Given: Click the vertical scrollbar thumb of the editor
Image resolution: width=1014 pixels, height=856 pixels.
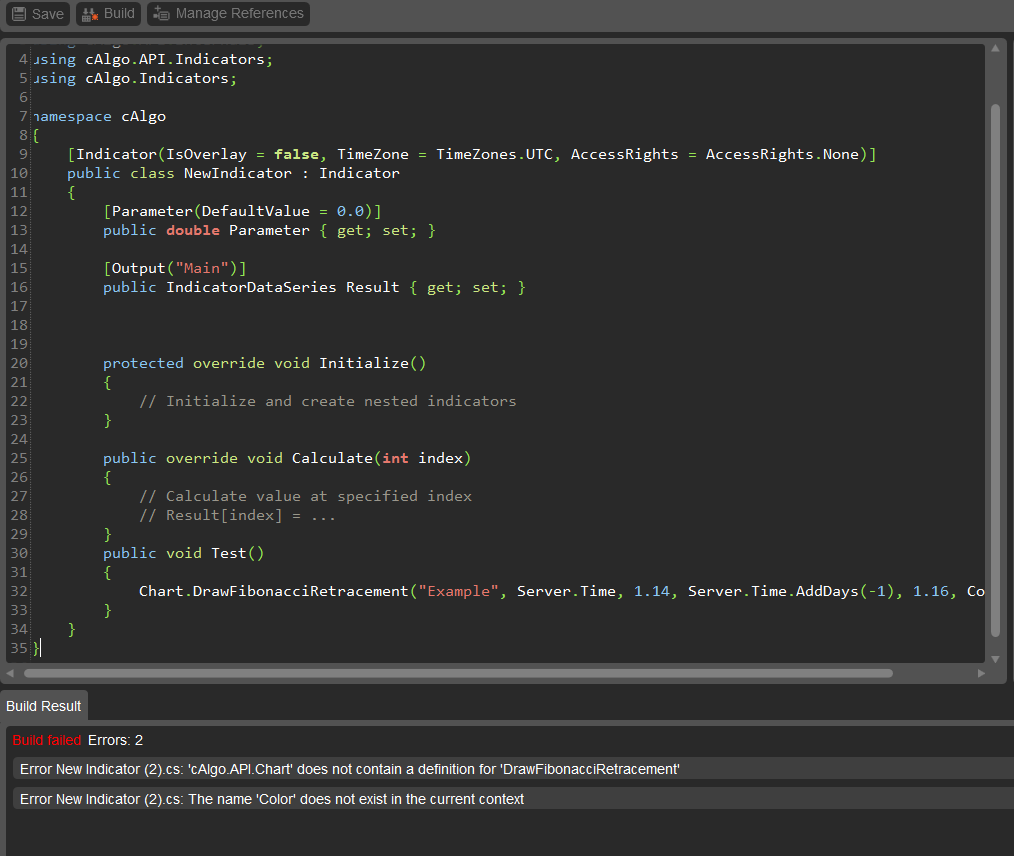Looking at the screenshot, I should (995, 370).
